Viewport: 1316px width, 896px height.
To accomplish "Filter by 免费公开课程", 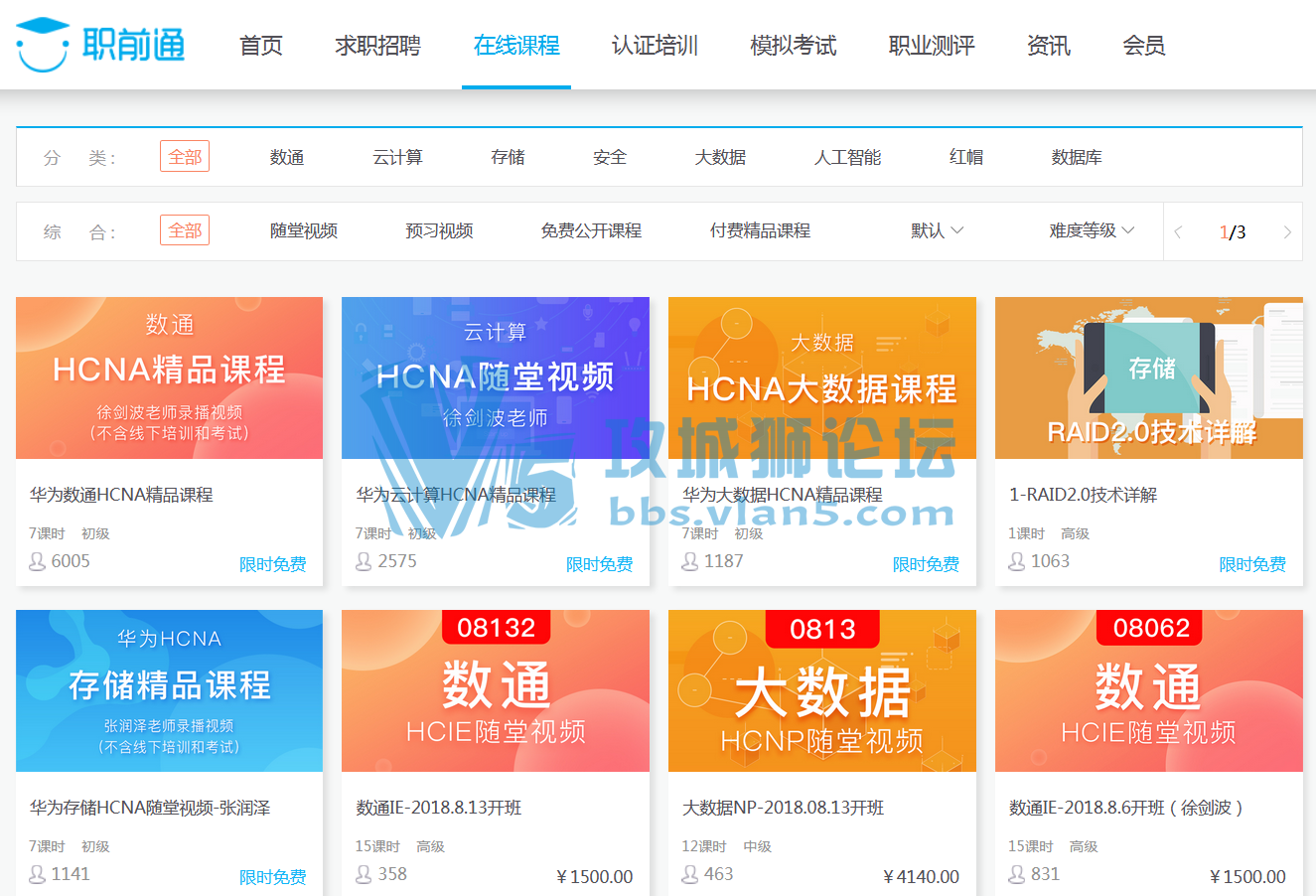I will (x=591, y=230).
